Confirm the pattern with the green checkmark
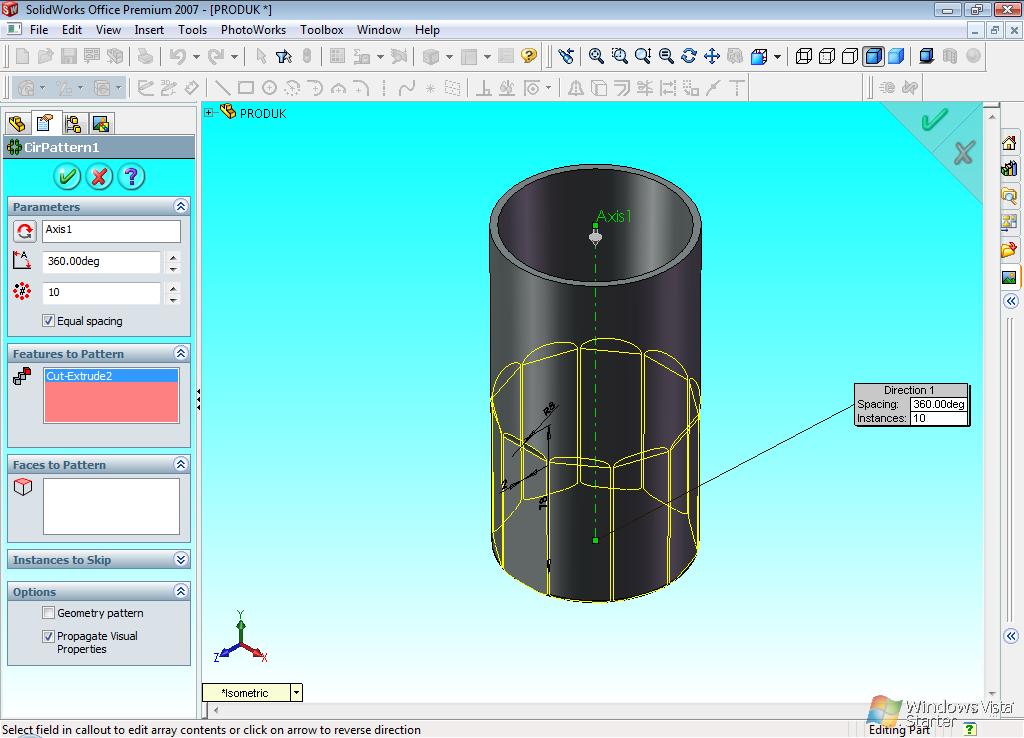This screenshot has height=738, width=1024. [x=67, y=176]
